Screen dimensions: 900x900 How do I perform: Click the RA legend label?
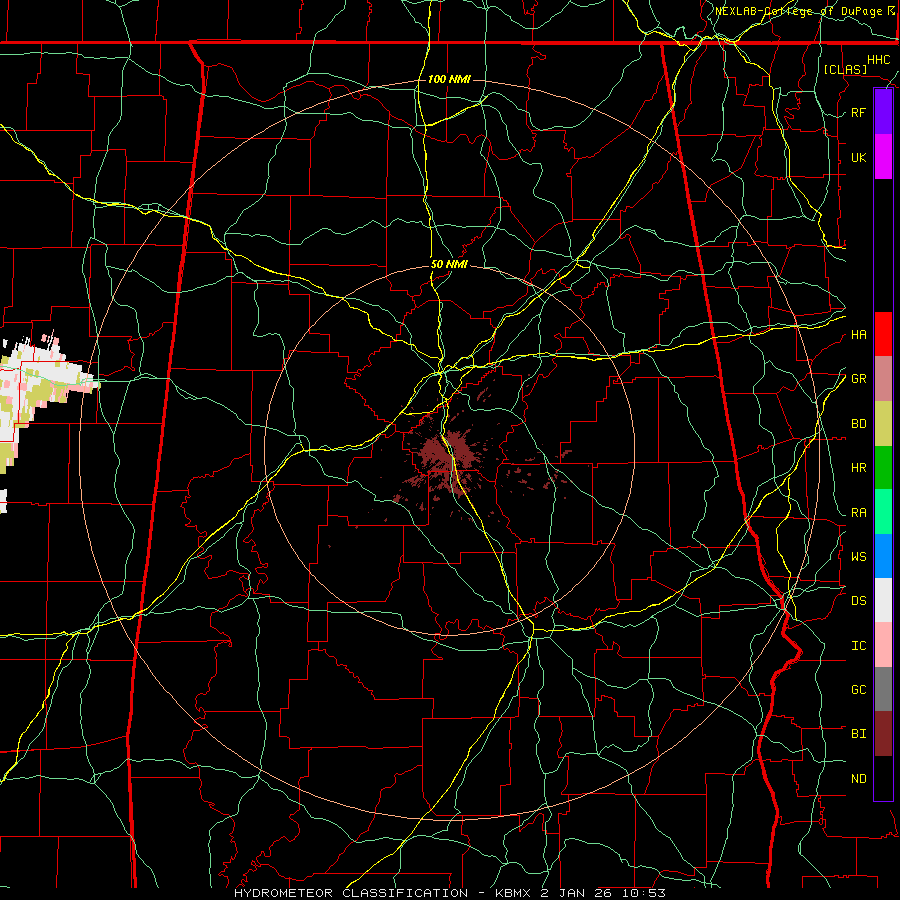(x=858, y=512)
